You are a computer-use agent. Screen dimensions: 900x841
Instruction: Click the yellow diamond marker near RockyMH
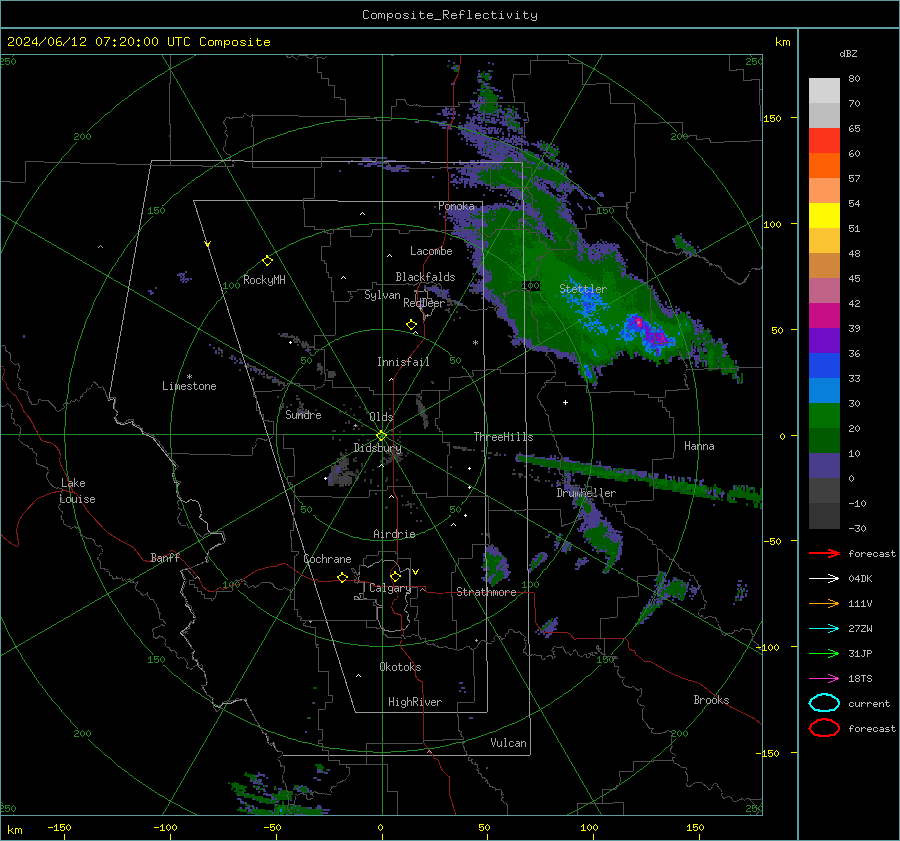click(267, 261)
